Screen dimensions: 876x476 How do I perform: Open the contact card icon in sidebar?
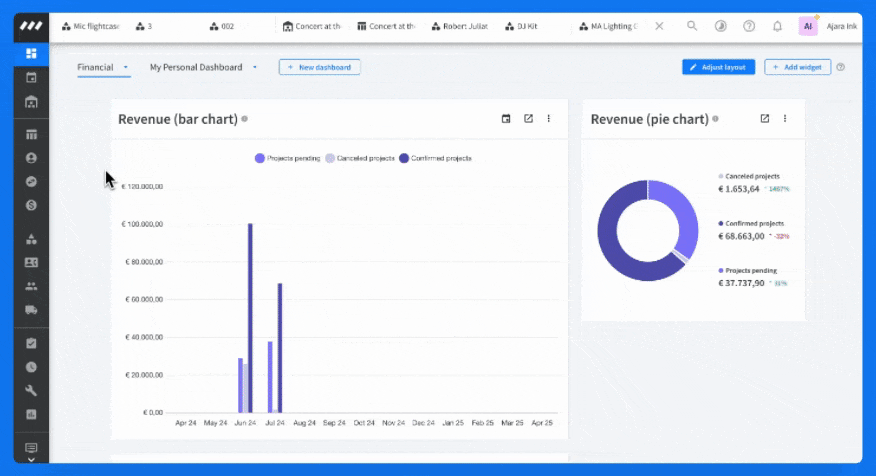point(31,263)
